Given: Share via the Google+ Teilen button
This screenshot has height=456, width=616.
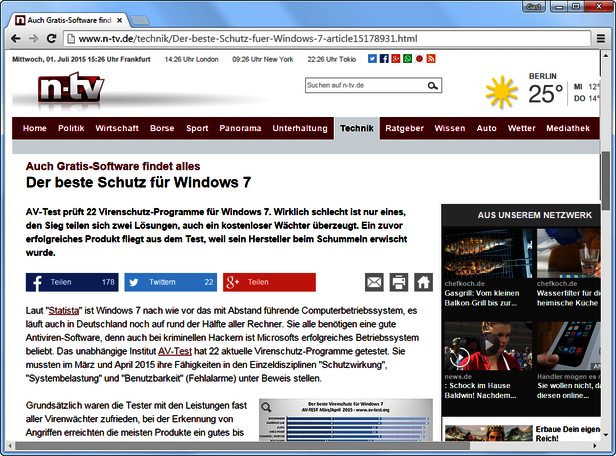Looking at the screenshot, I should coord(269,282).
